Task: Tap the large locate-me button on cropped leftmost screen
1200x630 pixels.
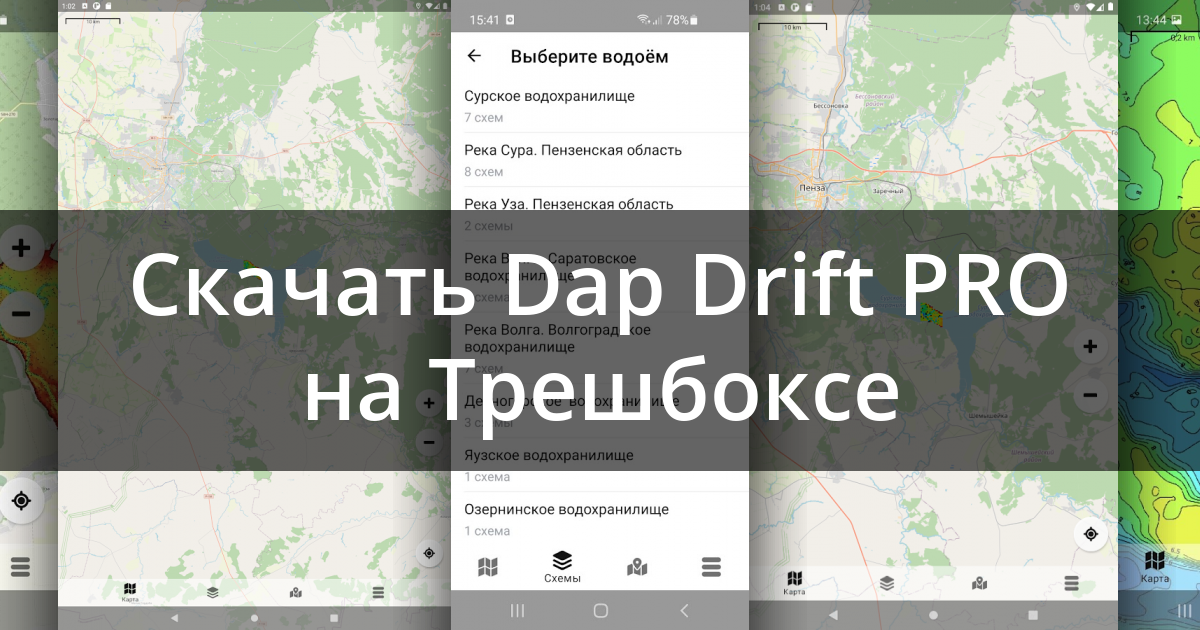Action: 21,501
